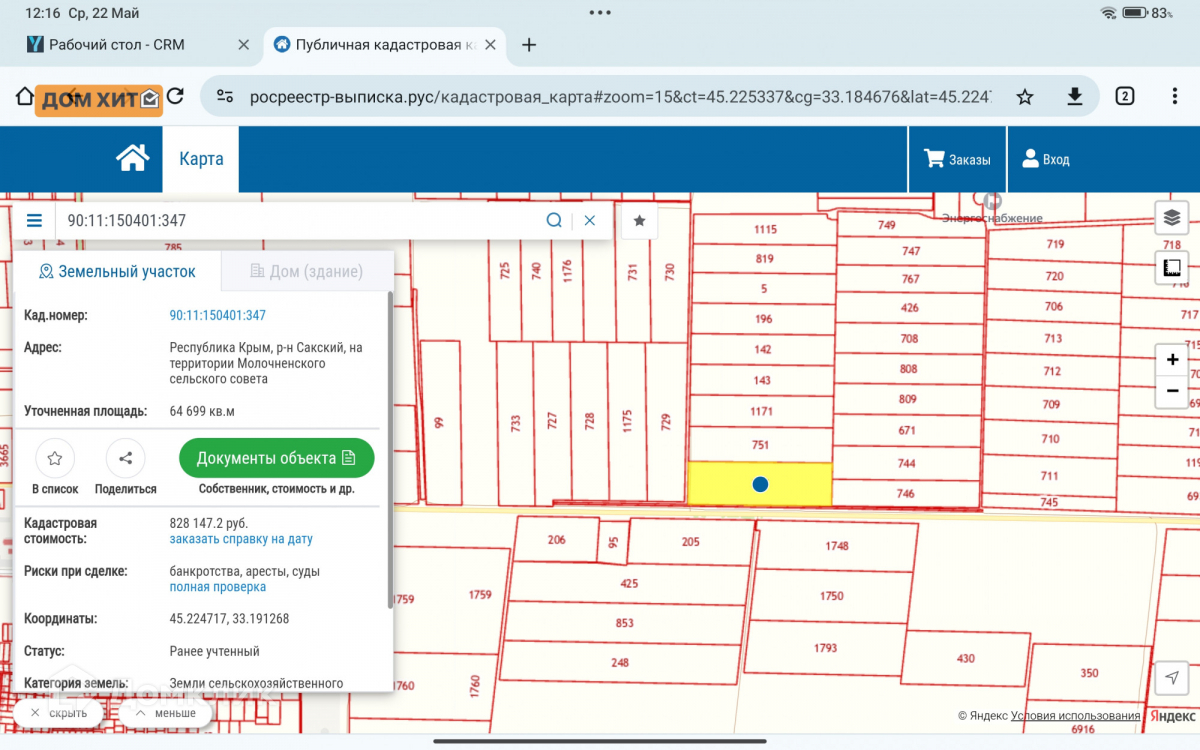Screen dimensions: 1200x750
Task: Click полная проверка link
Action: pyautogui.click(x=218, y=587)
